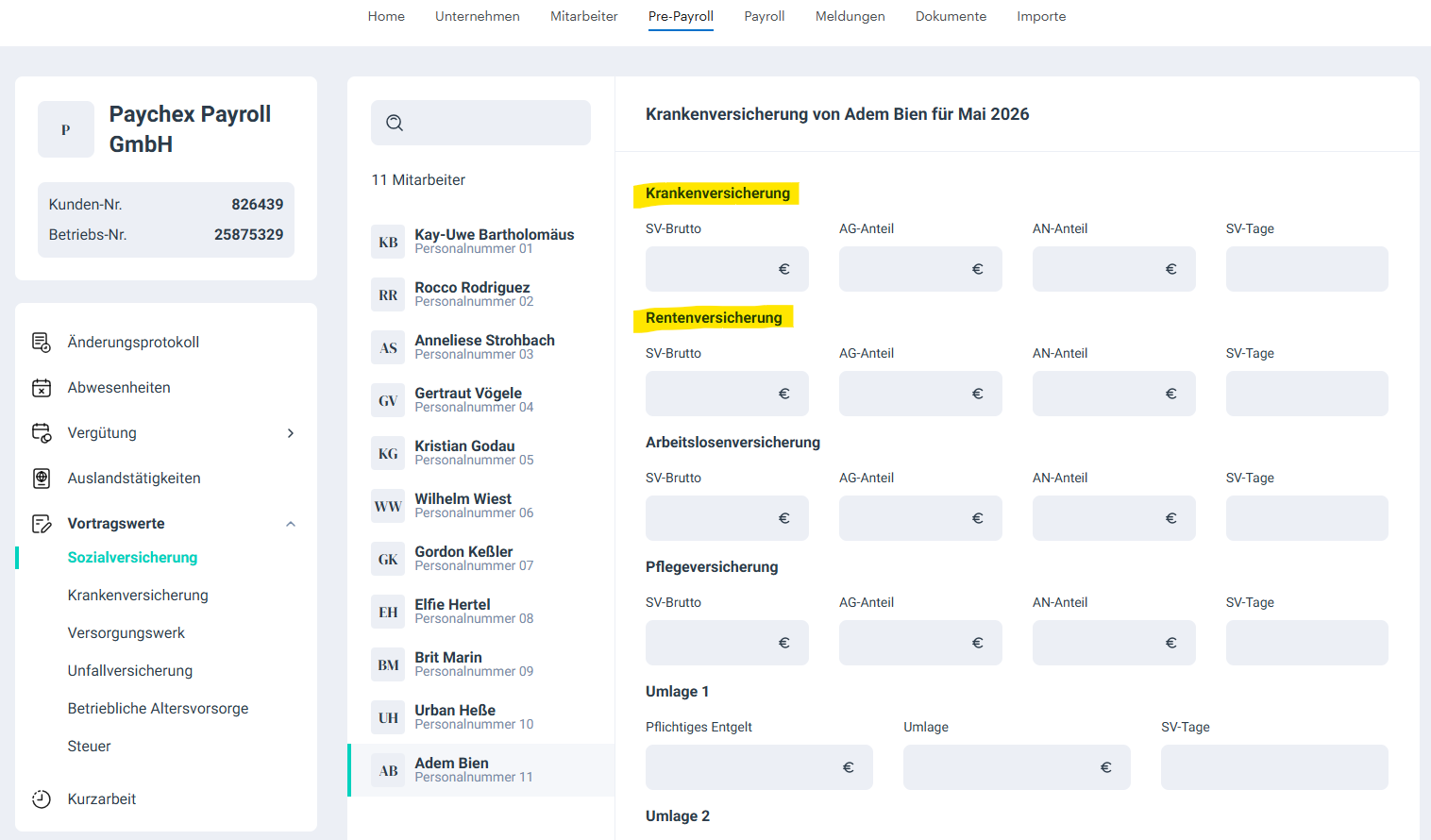Click Umlage 1 Umlage amount field
1431x840 pixels.
click(x=1017, y=767)
